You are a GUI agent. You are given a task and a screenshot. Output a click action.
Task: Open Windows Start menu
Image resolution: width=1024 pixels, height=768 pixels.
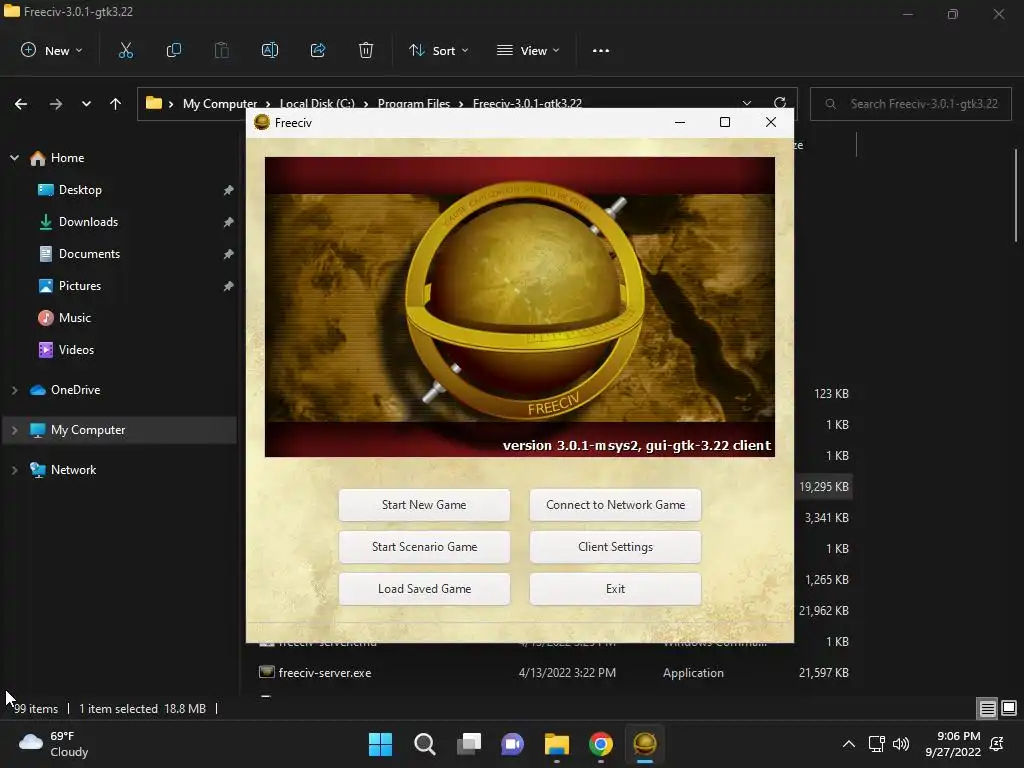[380, 744]
